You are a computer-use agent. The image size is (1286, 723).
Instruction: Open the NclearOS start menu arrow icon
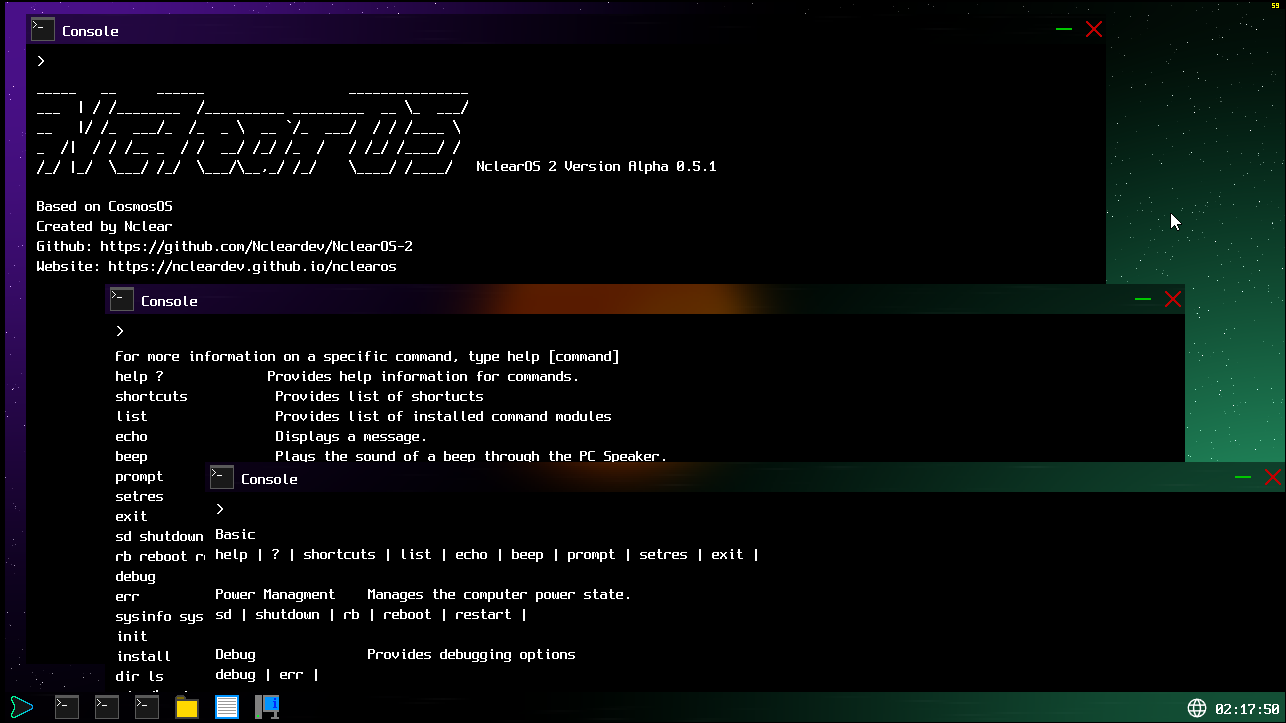click(22, 707)
